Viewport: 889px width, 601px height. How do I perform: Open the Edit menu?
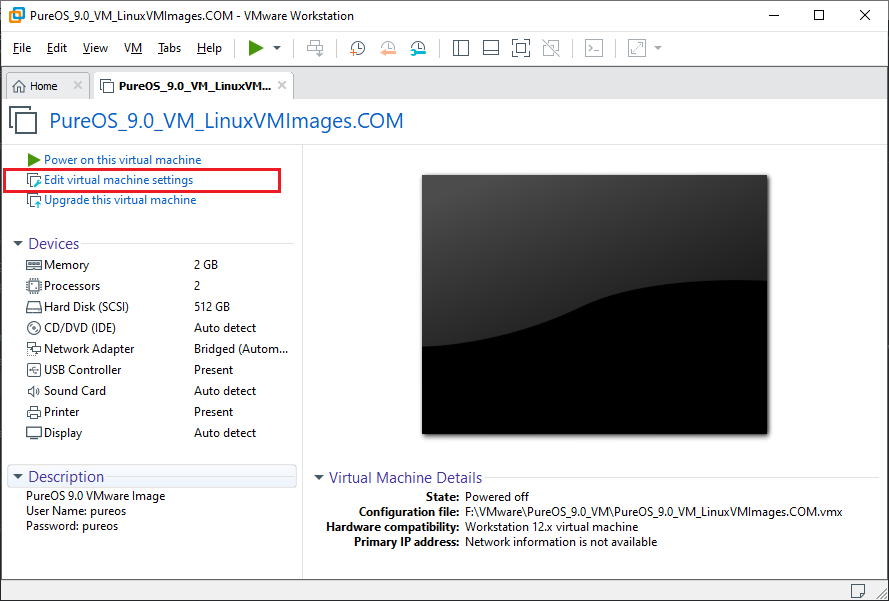[57, 48]
